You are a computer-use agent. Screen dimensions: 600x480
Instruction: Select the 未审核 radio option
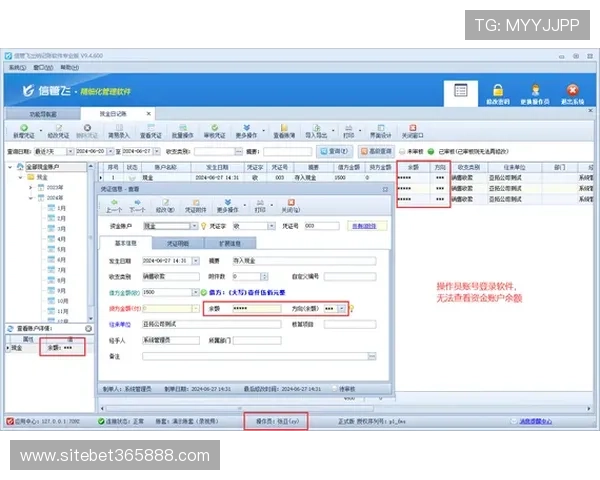click(402, 152)
